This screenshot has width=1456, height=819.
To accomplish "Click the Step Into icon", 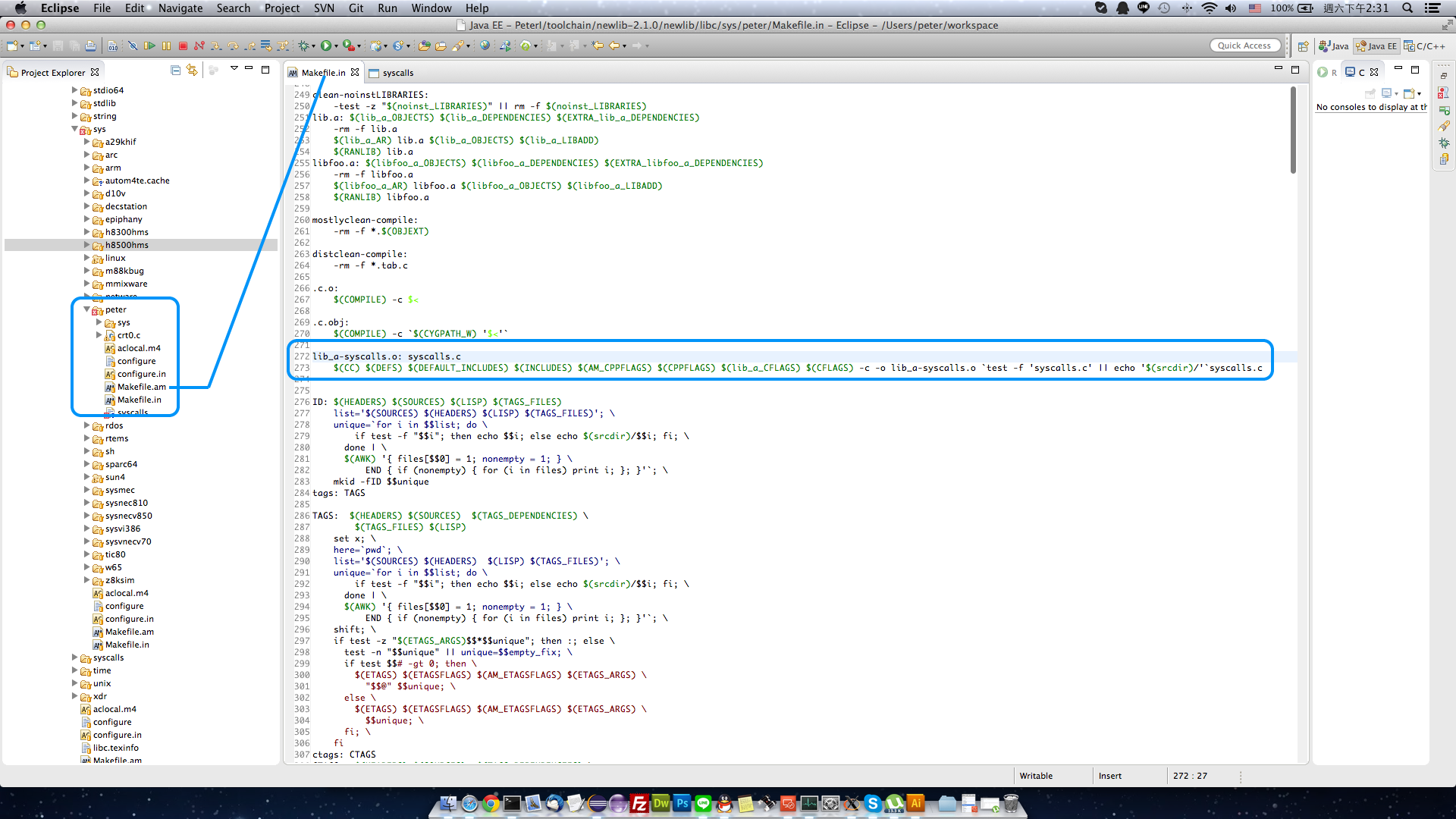I will click(x=216, y=46).
